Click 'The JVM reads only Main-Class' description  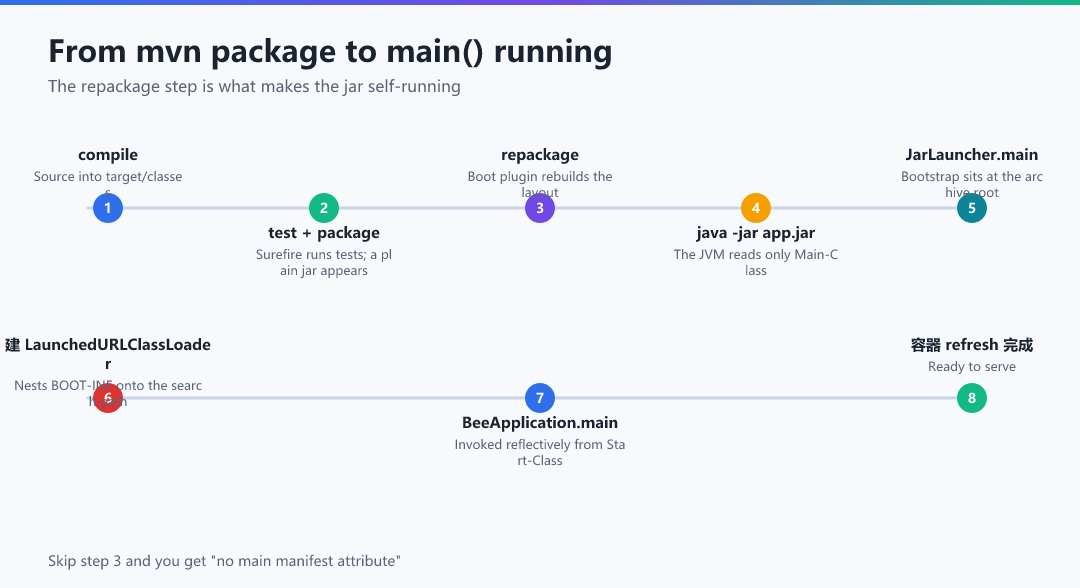tap(756, 262)
